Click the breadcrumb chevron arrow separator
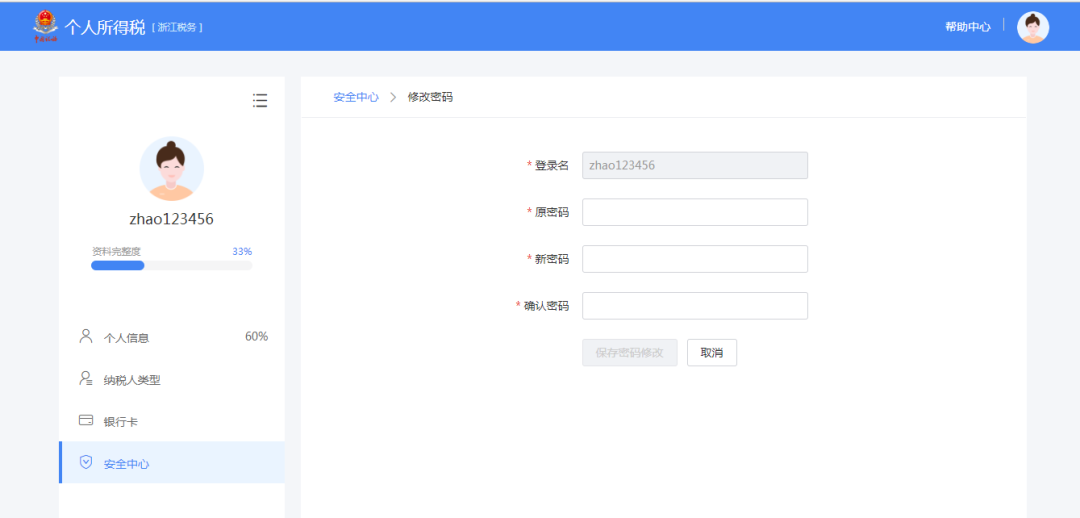Image resolution: width=1080 pixels, height=518 pixels. tap(393, 97)
